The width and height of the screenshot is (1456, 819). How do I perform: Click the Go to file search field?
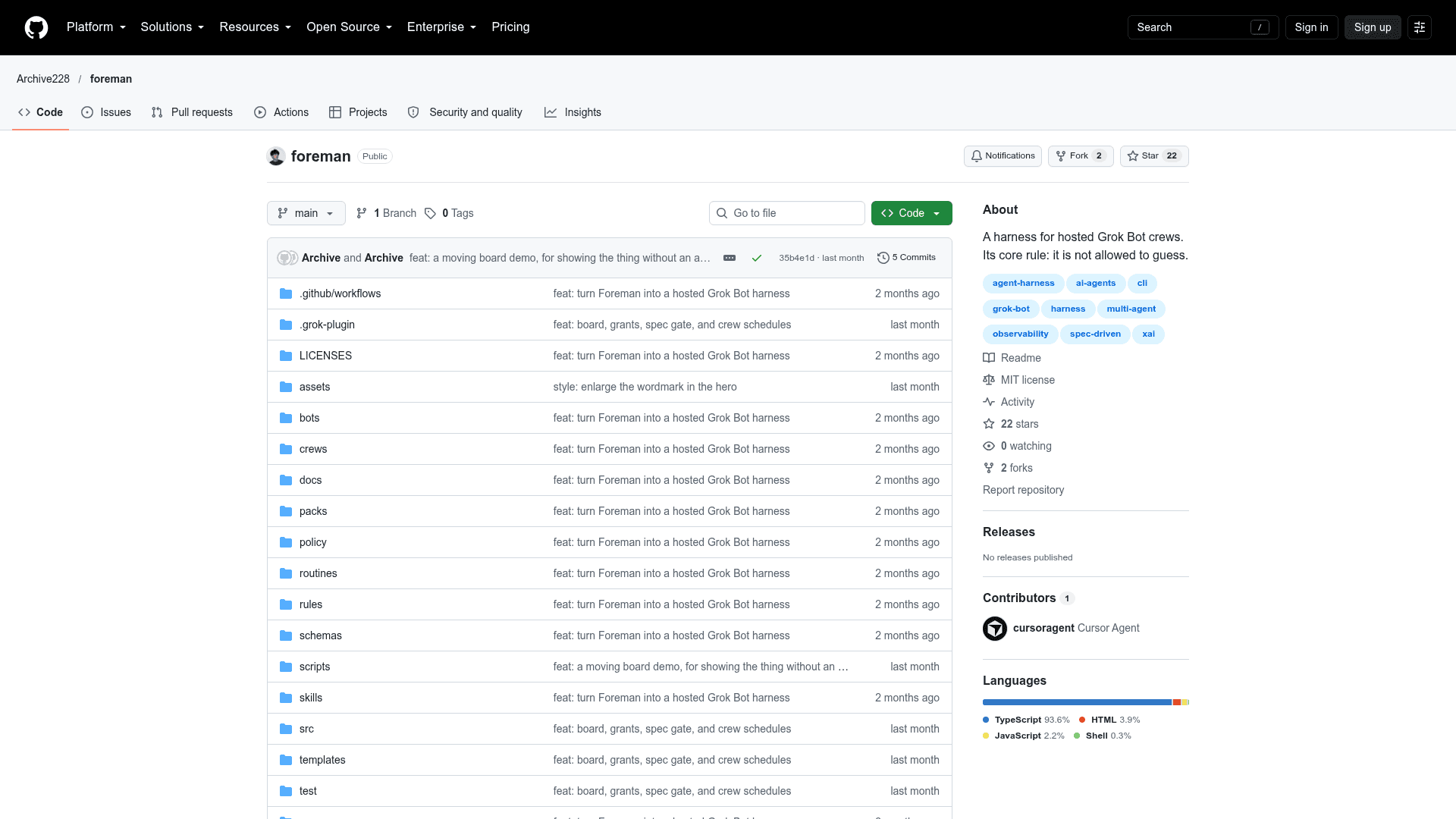[787, 213]
